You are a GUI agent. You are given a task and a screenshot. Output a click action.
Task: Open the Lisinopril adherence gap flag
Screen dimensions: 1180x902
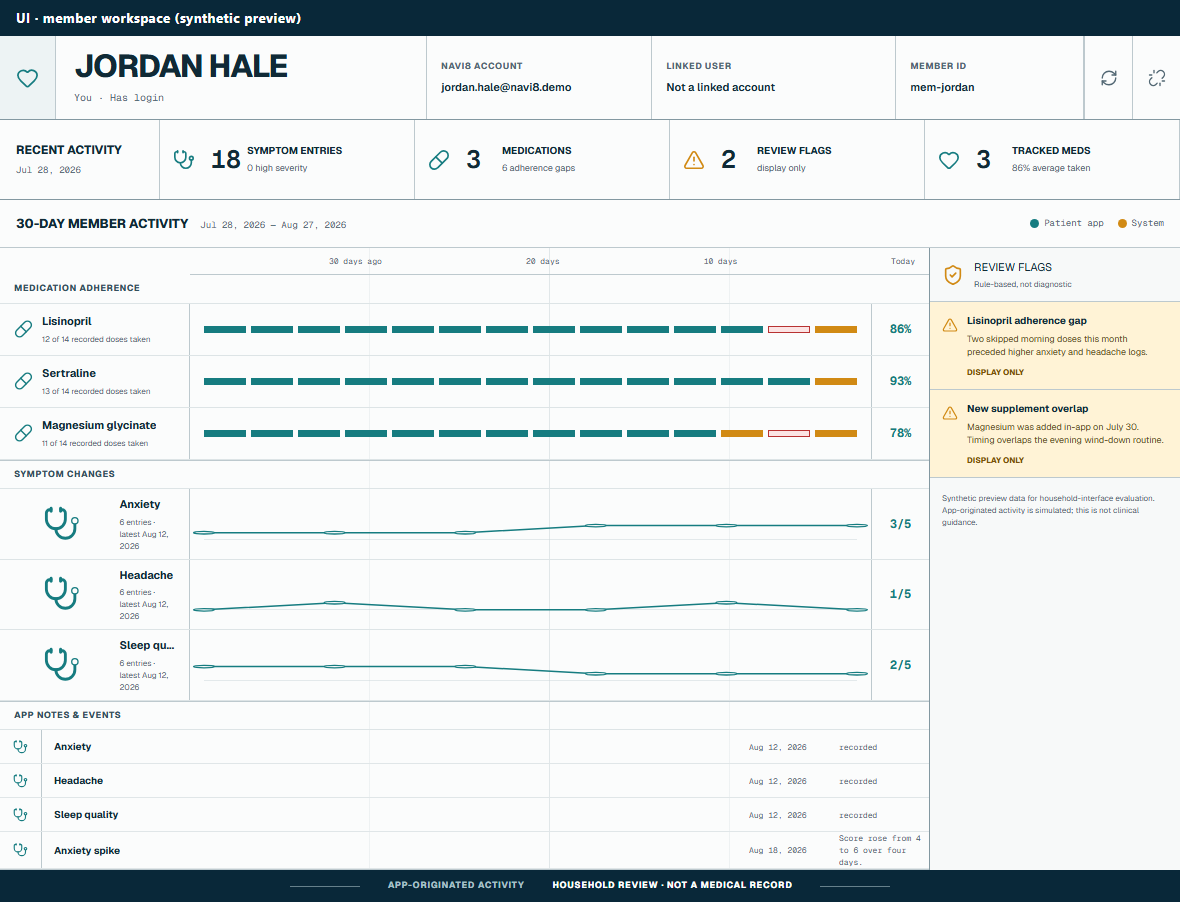(x=1054, y=346)
